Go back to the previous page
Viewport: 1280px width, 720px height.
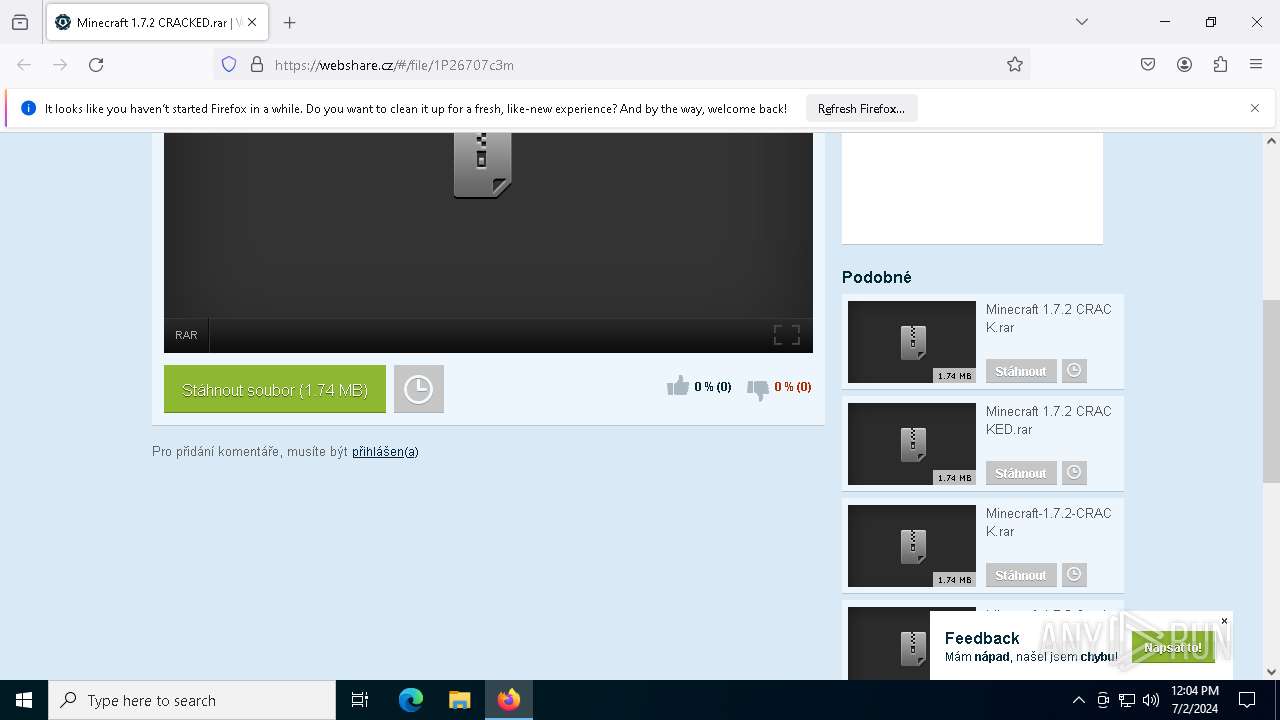tap(24, 65)
